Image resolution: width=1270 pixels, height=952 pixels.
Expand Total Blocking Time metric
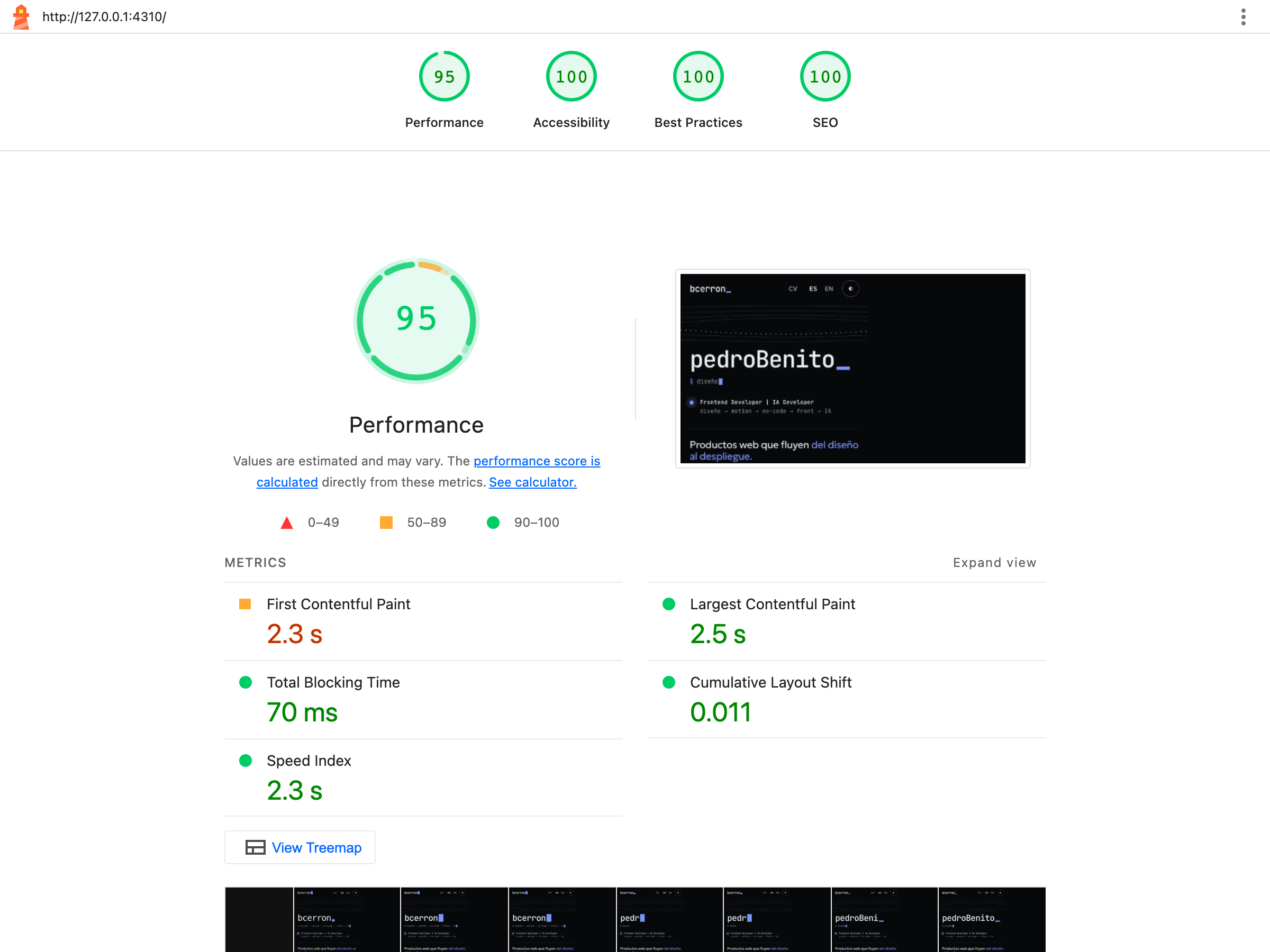pos(423,700)
